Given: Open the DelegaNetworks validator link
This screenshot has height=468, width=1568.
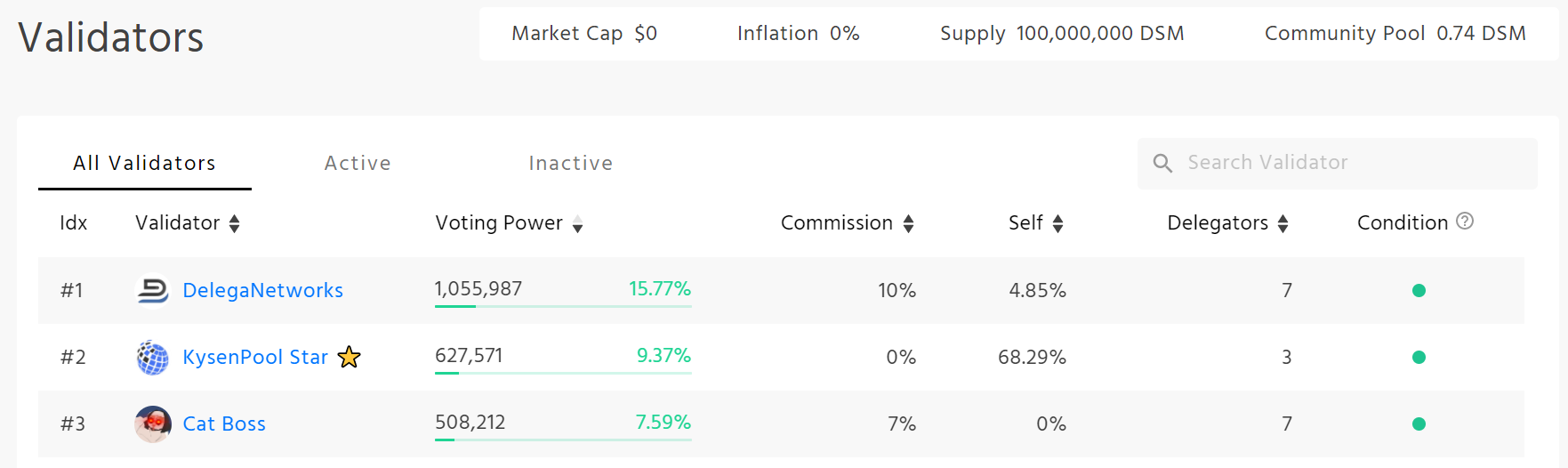Looking at the screenshot, I should pyautogui.click(x=262, y=290).
